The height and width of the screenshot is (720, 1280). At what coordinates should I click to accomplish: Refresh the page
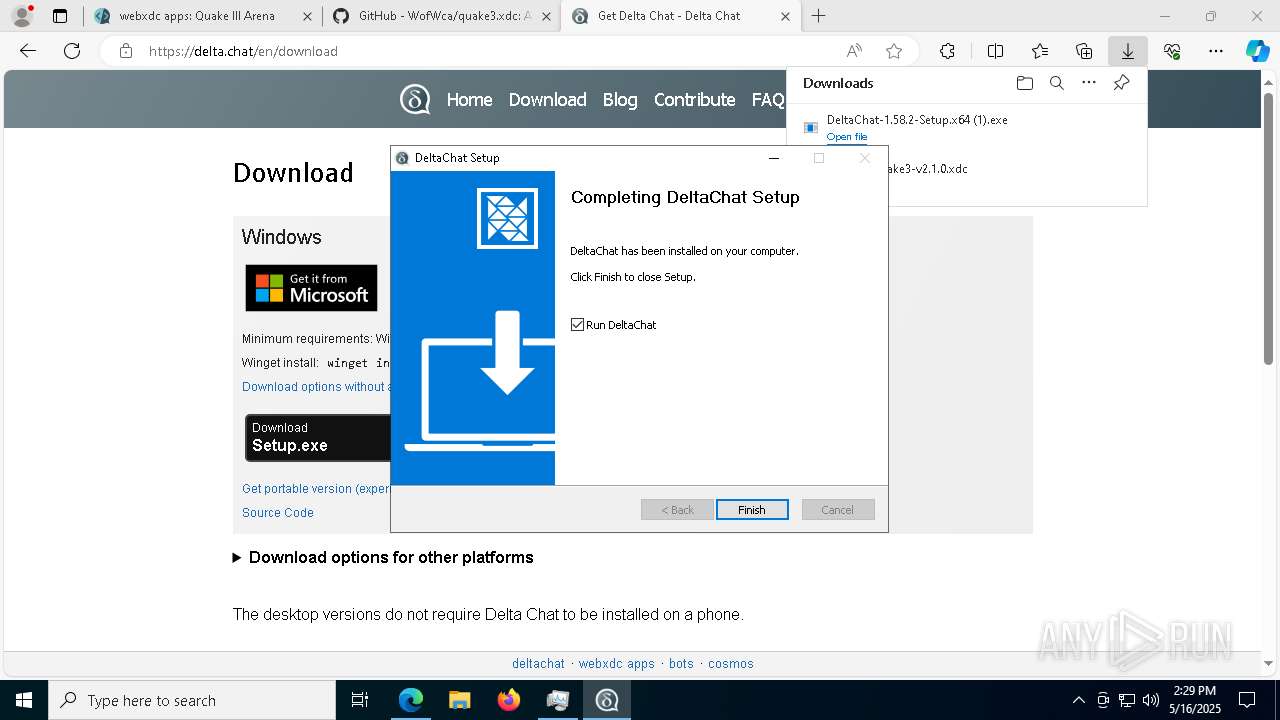click(72, 51)
